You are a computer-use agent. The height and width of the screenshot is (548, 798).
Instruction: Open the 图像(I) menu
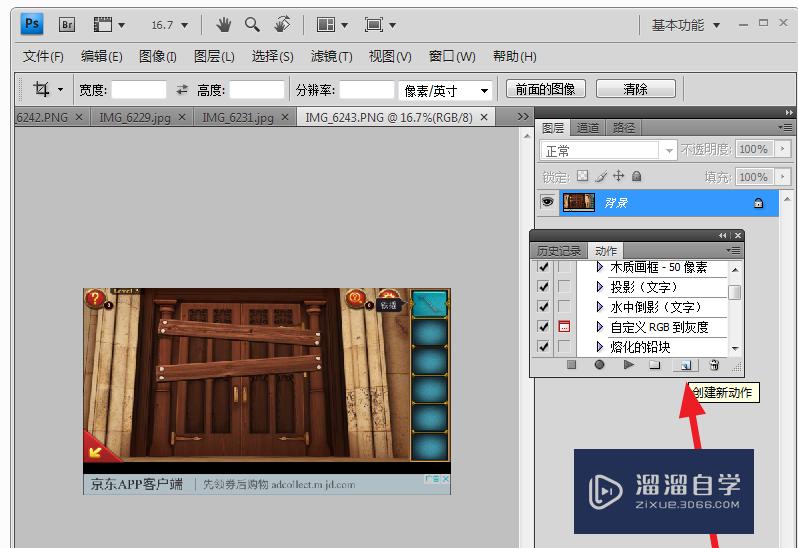[158, 56]
